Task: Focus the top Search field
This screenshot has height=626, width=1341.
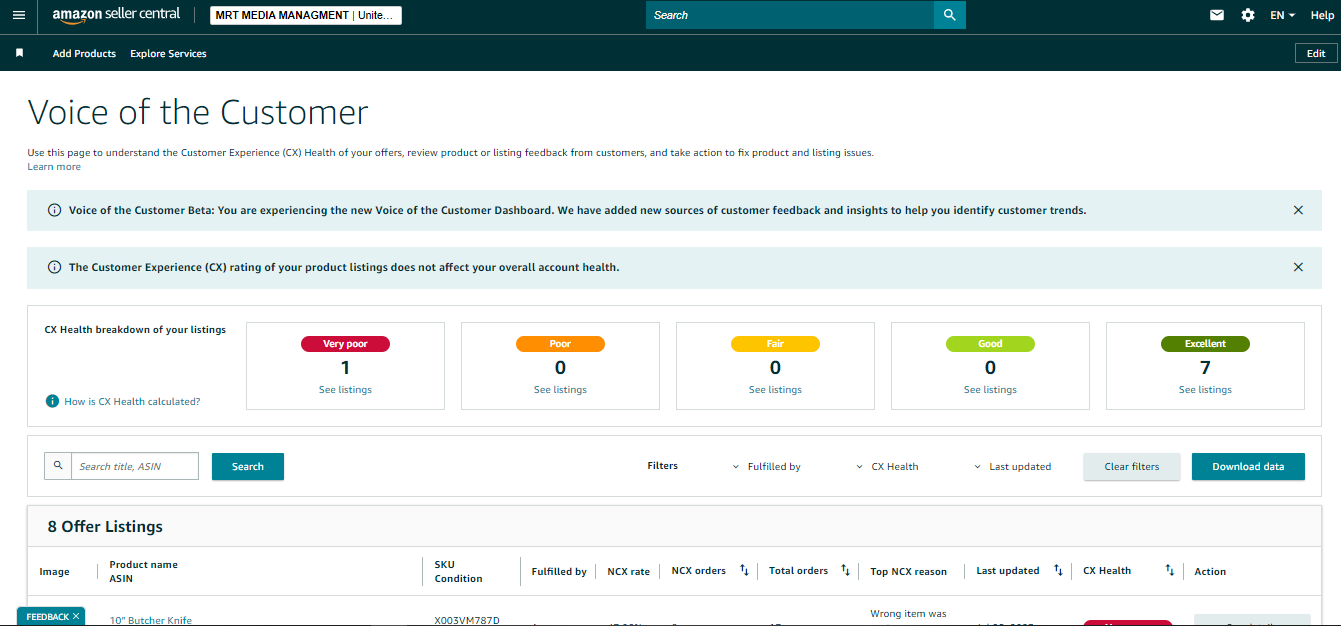Action: click(790, 15)
